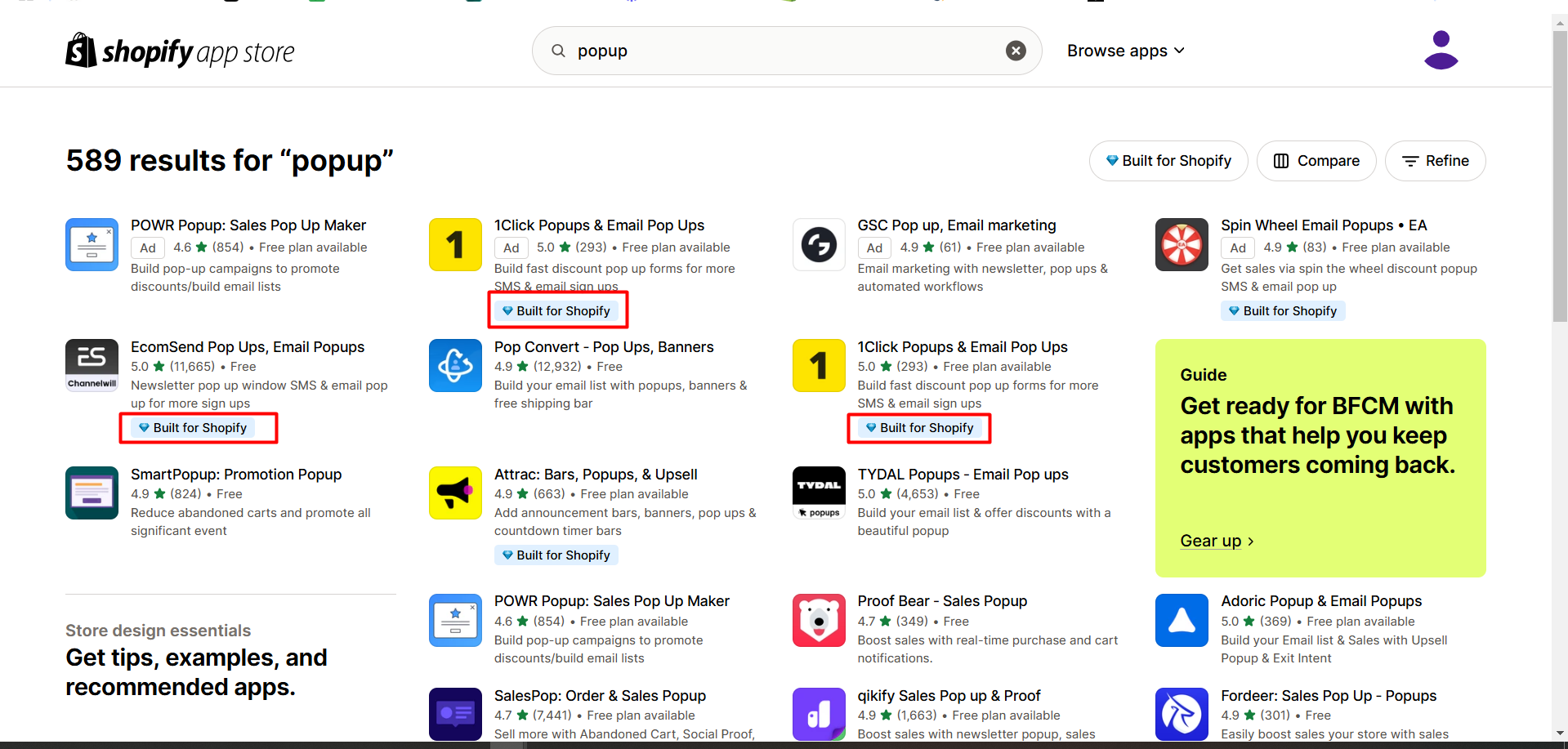The height and width of the screenshot is (749, 1568).
Task: Expand the Browse apps dropdown
Action: coord(1125,51)
